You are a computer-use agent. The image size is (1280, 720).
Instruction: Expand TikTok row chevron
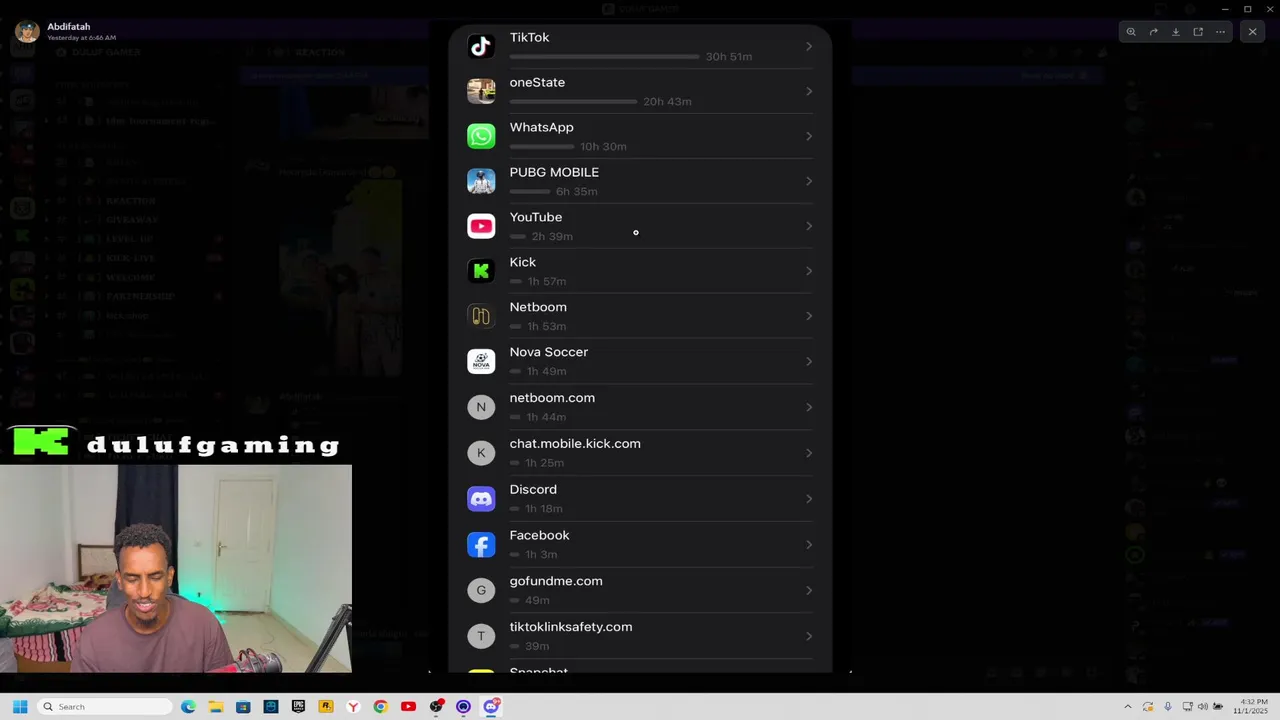click(x=809, y=46)
